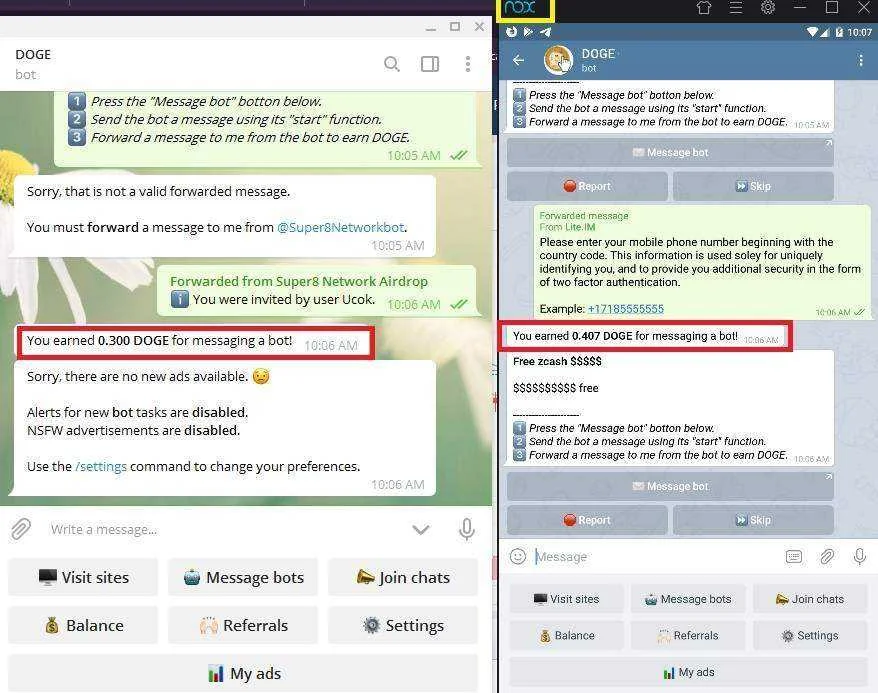This screenshot has height=693, width=878.
Task: Click the lower Message bot button in the Nox chat
Action: click(670, 486)
